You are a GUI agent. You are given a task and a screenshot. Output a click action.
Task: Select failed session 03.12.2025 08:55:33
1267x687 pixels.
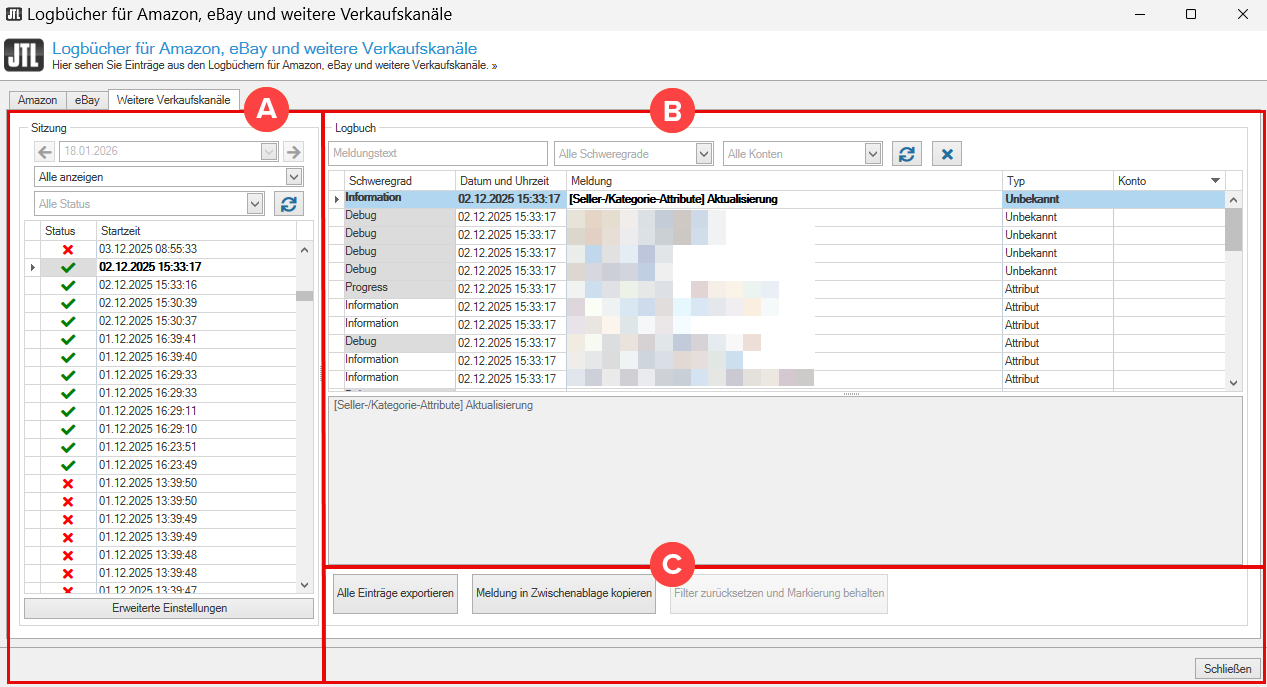(148, 249)
